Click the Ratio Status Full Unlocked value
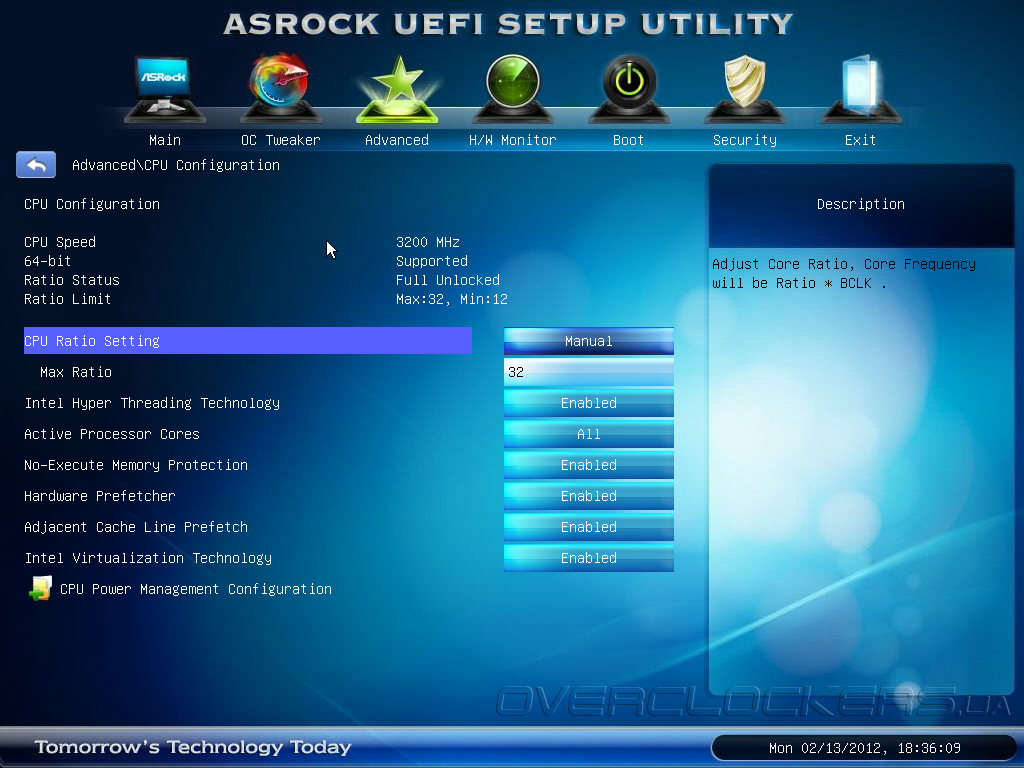Image resolution: width=1024 pixels, height=768 pixels. click(x=447, y=280)
